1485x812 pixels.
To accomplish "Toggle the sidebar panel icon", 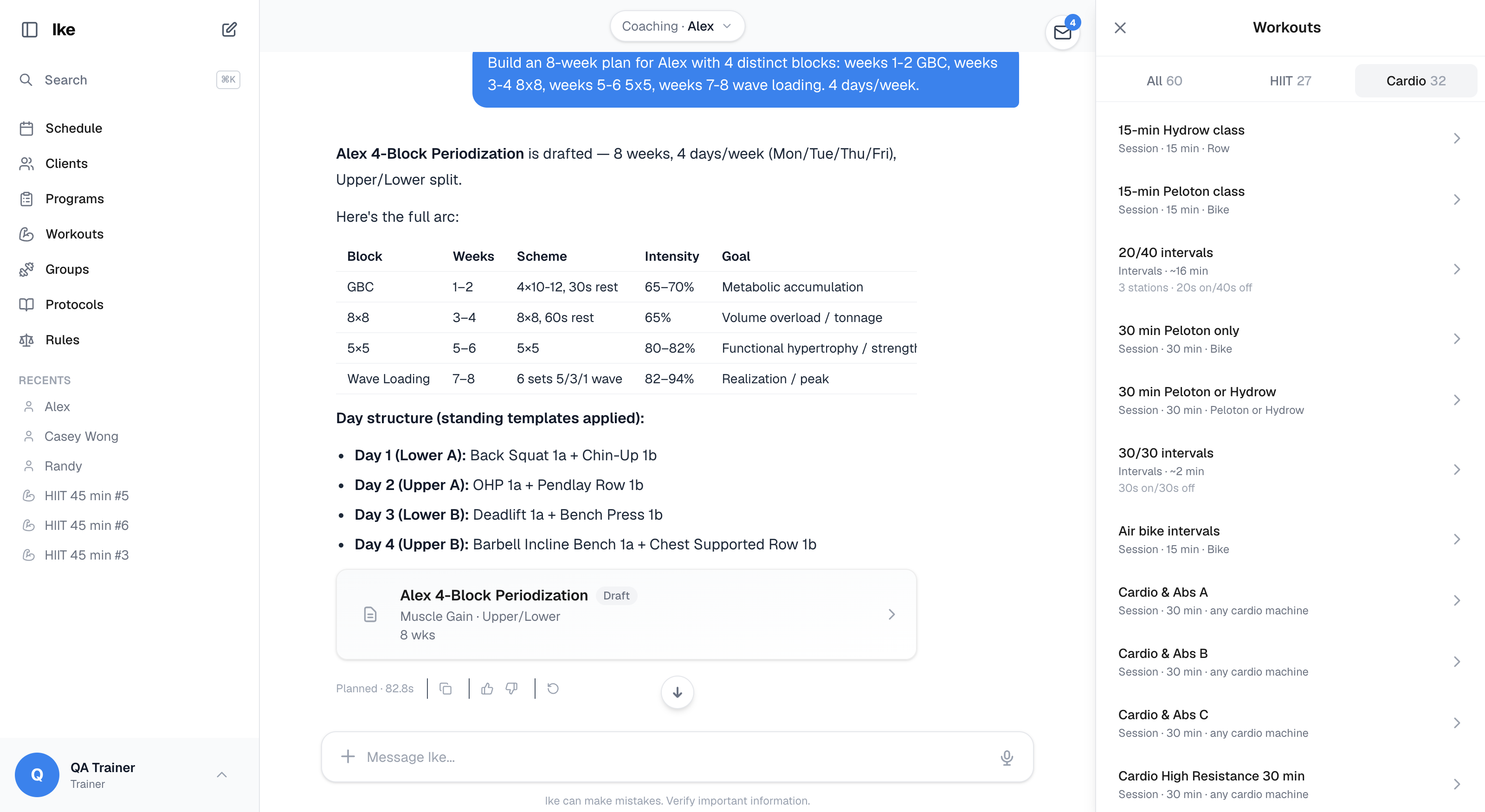I will point(29,29).
